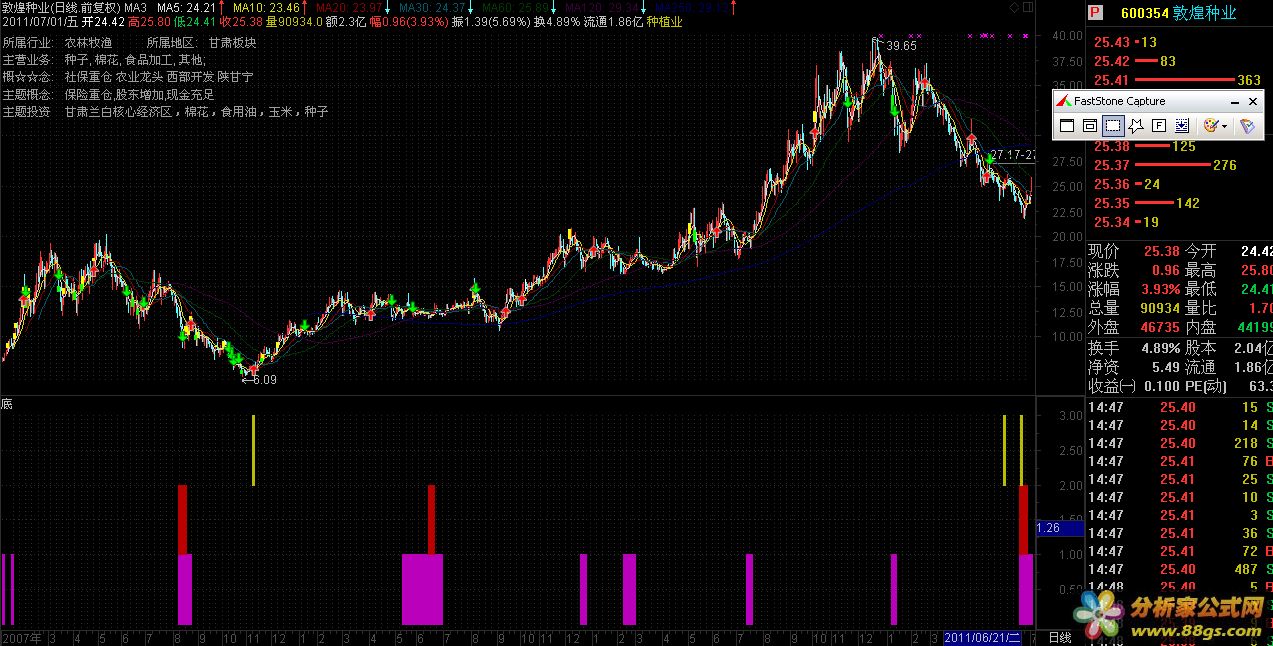Close the FastStone Capture toolbar
This screenshot has height=646, width=1273.
(1252, 101)
